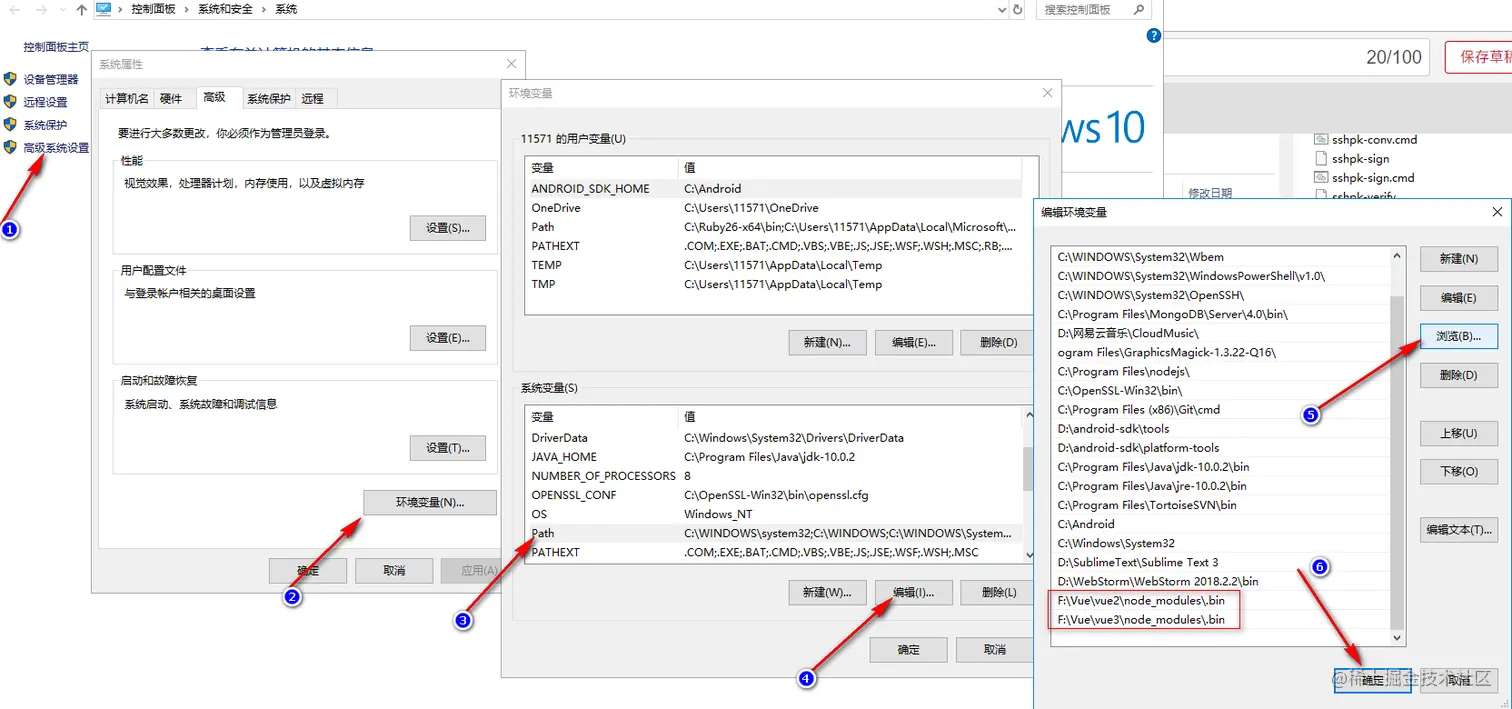Click 设置(T) for startup and recovery
The width and height of the screenshot is (1512, 709).
coord(447,447)
